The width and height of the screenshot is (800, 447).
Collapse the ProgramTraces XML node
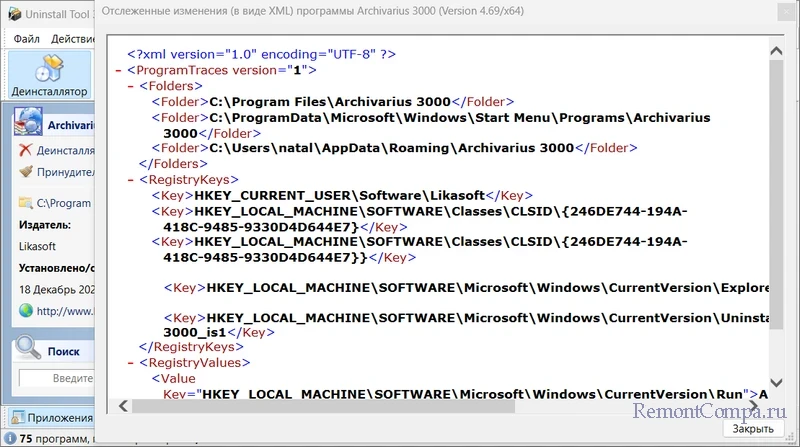(120, 71)
